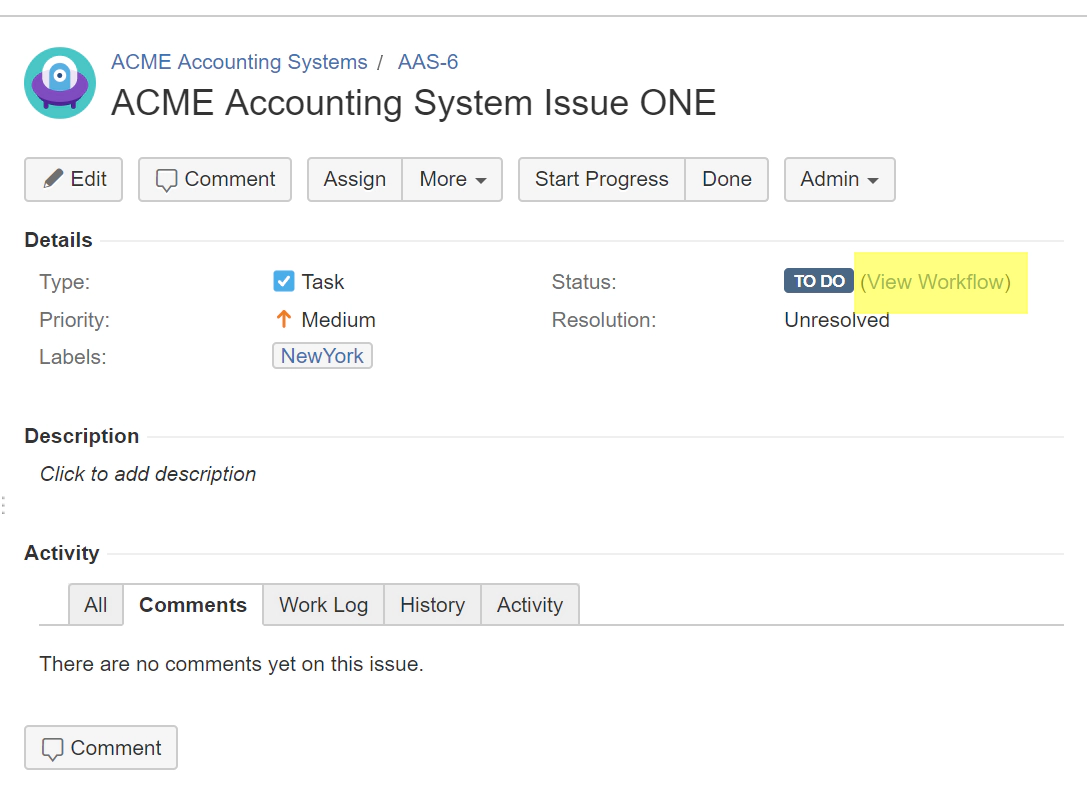The height and width of the screenshot is (797, 1087).
Task: Select the All activity tab
Action: click(x=95, y=604)
